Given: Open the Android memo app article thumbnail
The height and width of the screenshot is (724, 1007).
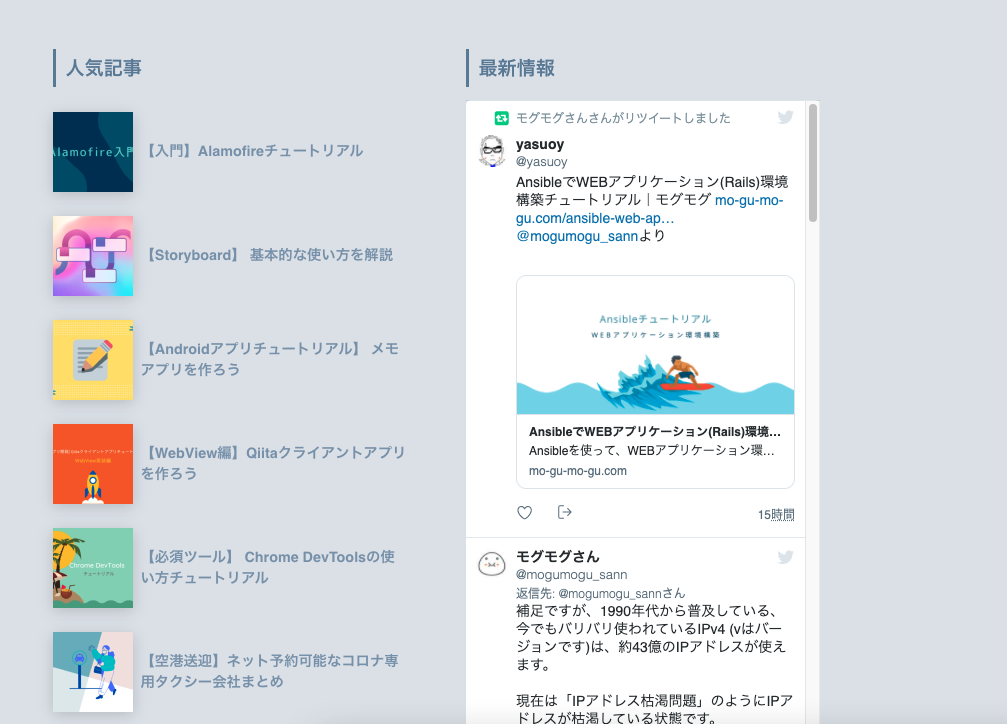Looking at the screenshot, I should coord(93,360).
